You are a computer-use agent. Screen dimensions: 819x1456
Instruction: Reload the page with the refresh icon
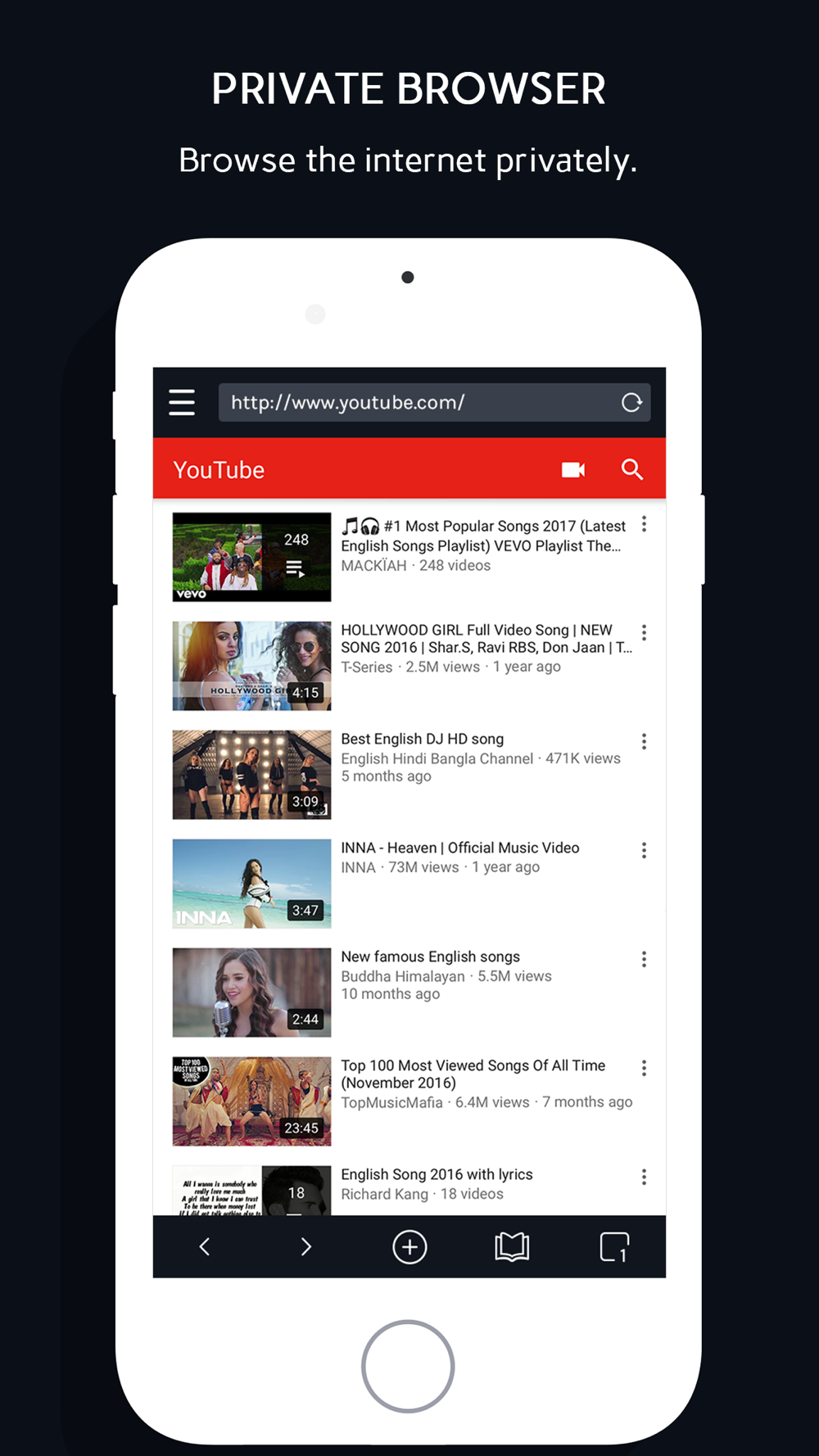coord(631,402)
